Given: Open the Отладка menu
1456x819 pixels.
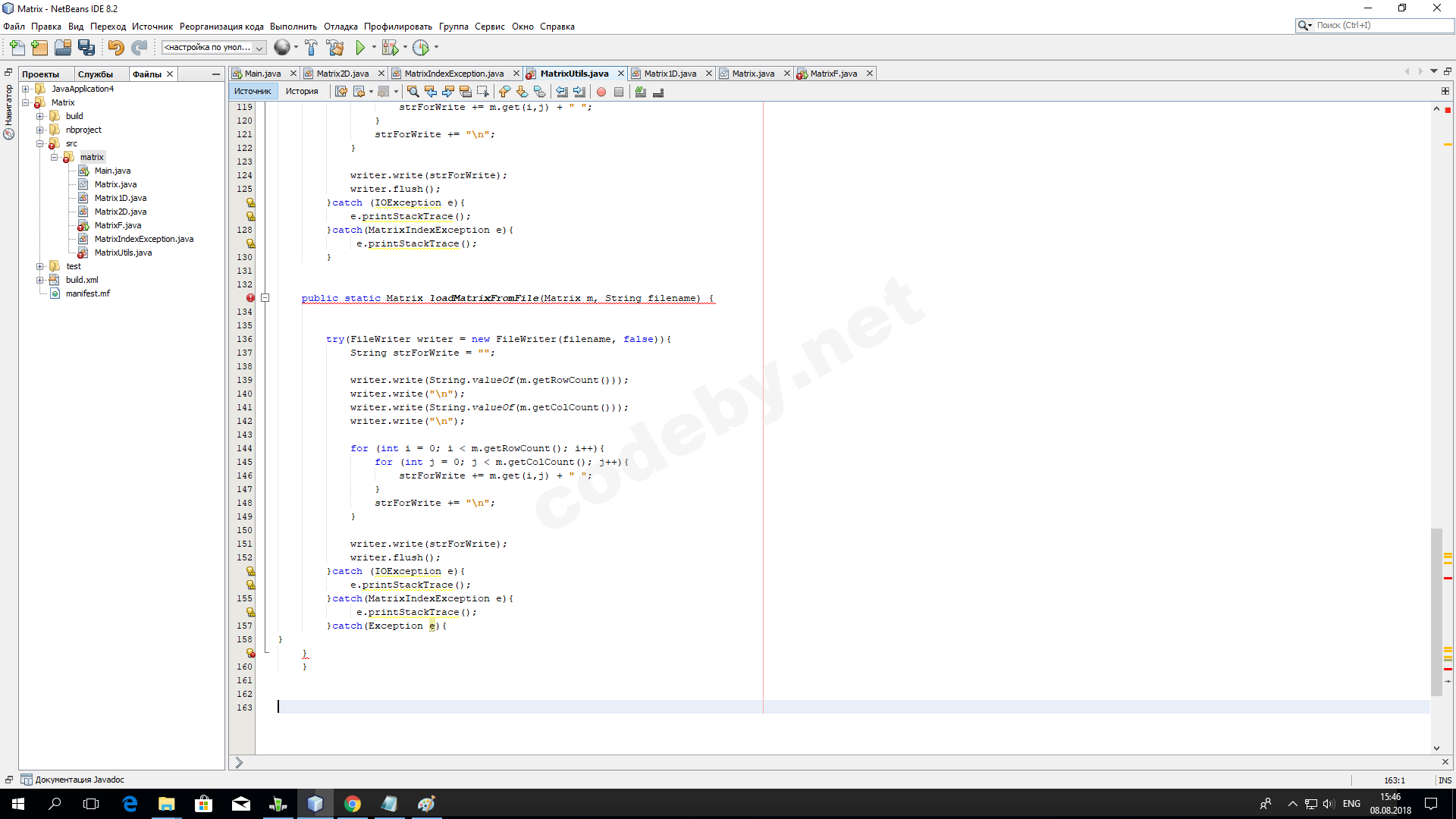Looking at the screenshot, I should click(340, 27).
